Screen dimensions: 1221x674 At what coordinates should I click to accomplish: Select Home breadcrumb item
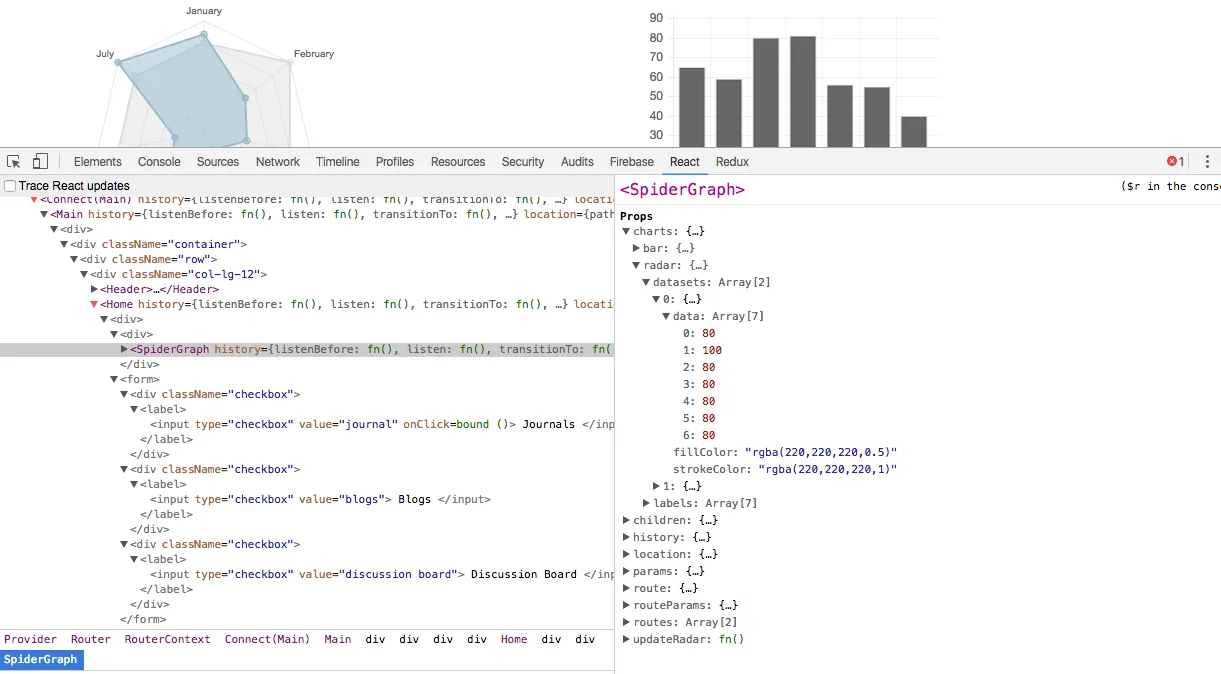click(x=514, y=639)
